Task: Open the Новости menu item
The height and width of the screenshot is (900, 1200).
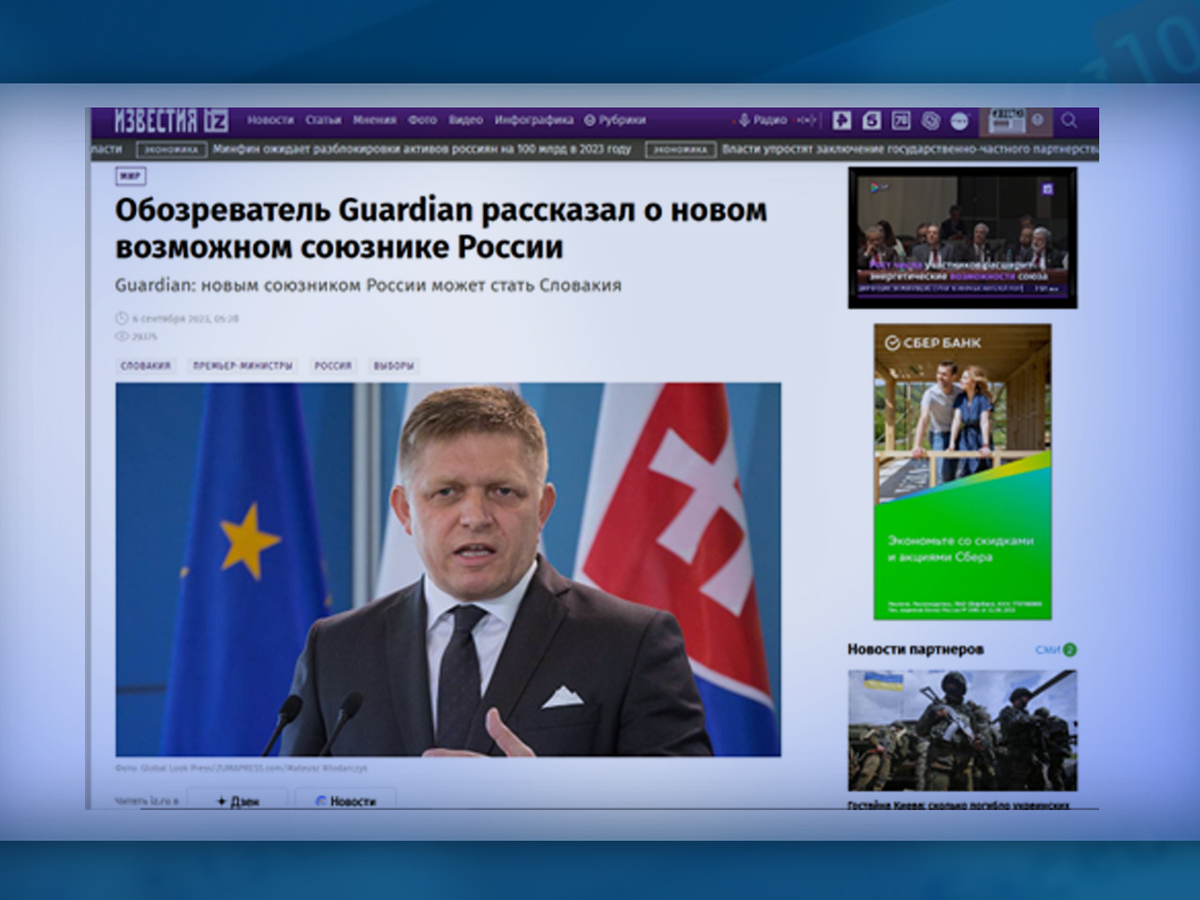Action: tap(270, 120)
